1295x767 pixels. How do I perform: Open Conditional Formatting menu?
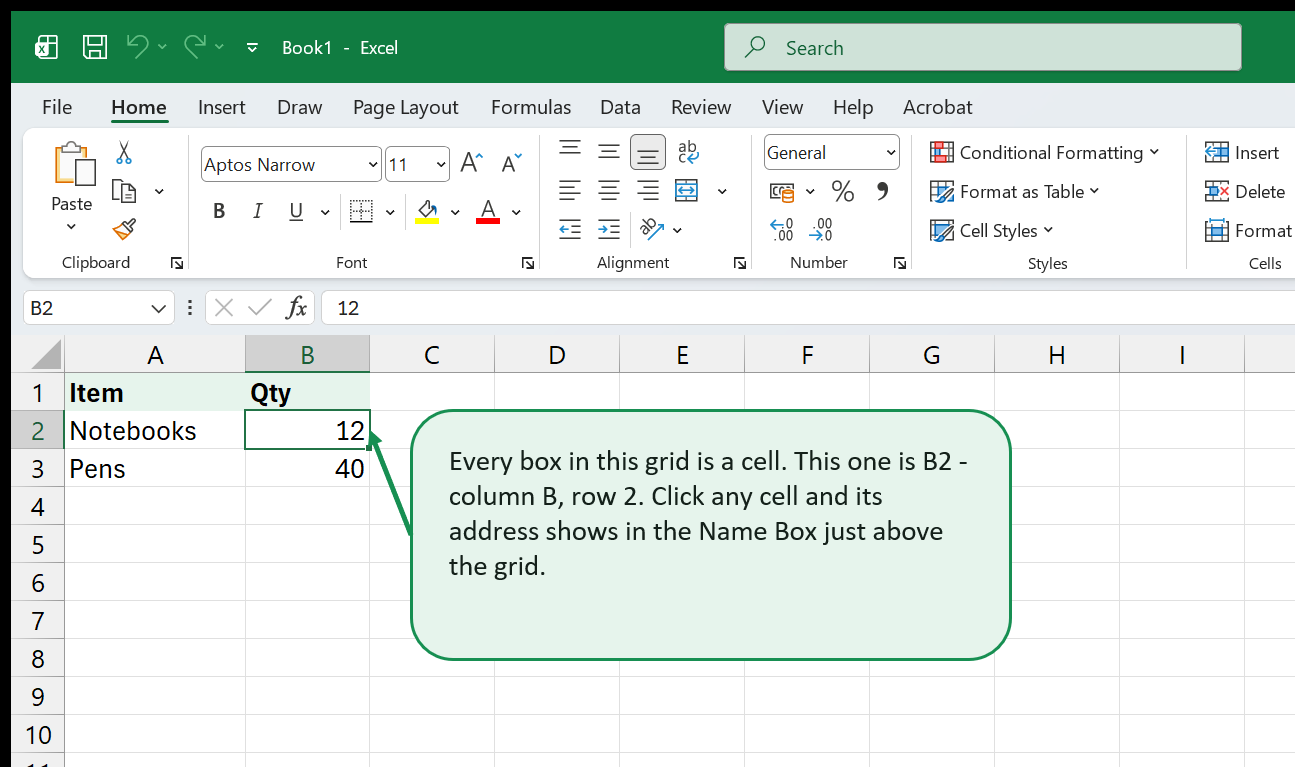tap(1044, 152)
